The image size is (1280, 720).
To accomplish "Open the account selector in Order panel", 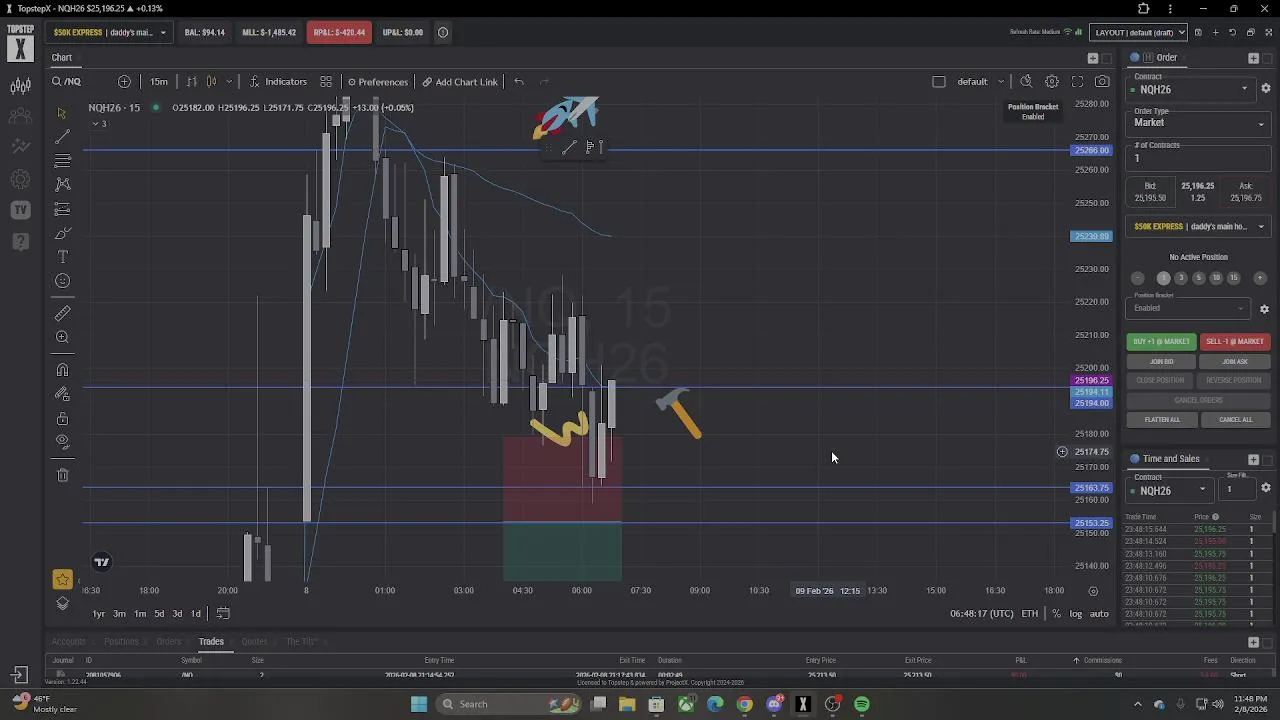I will [x=1198, y=227].
